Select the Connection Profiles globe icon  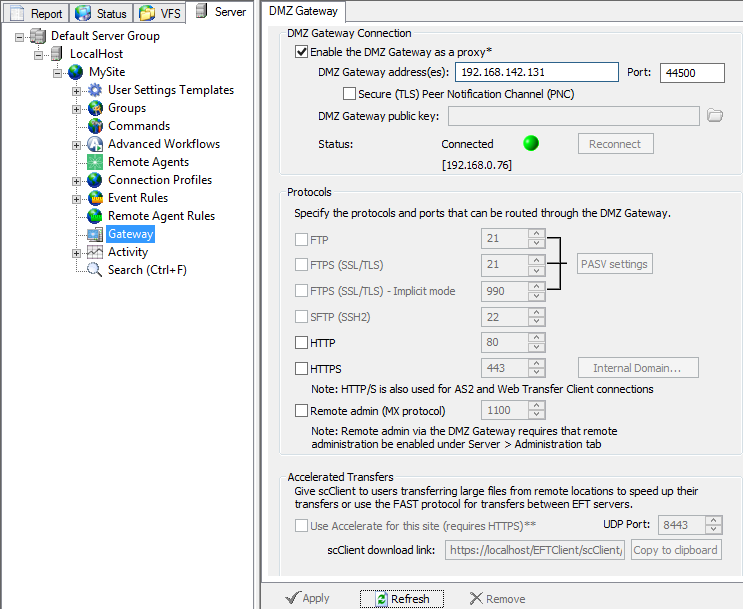tap(95, 180)
